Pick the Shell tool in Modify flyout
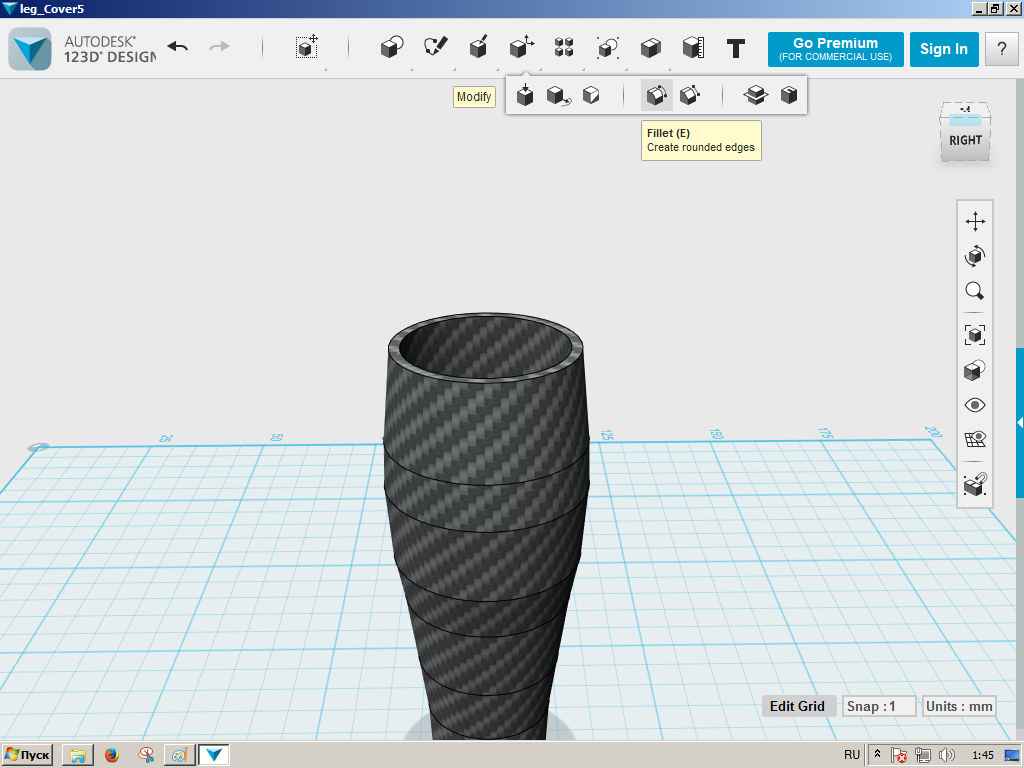Viewport: 1024px width, 768px height. coord(789,96)
